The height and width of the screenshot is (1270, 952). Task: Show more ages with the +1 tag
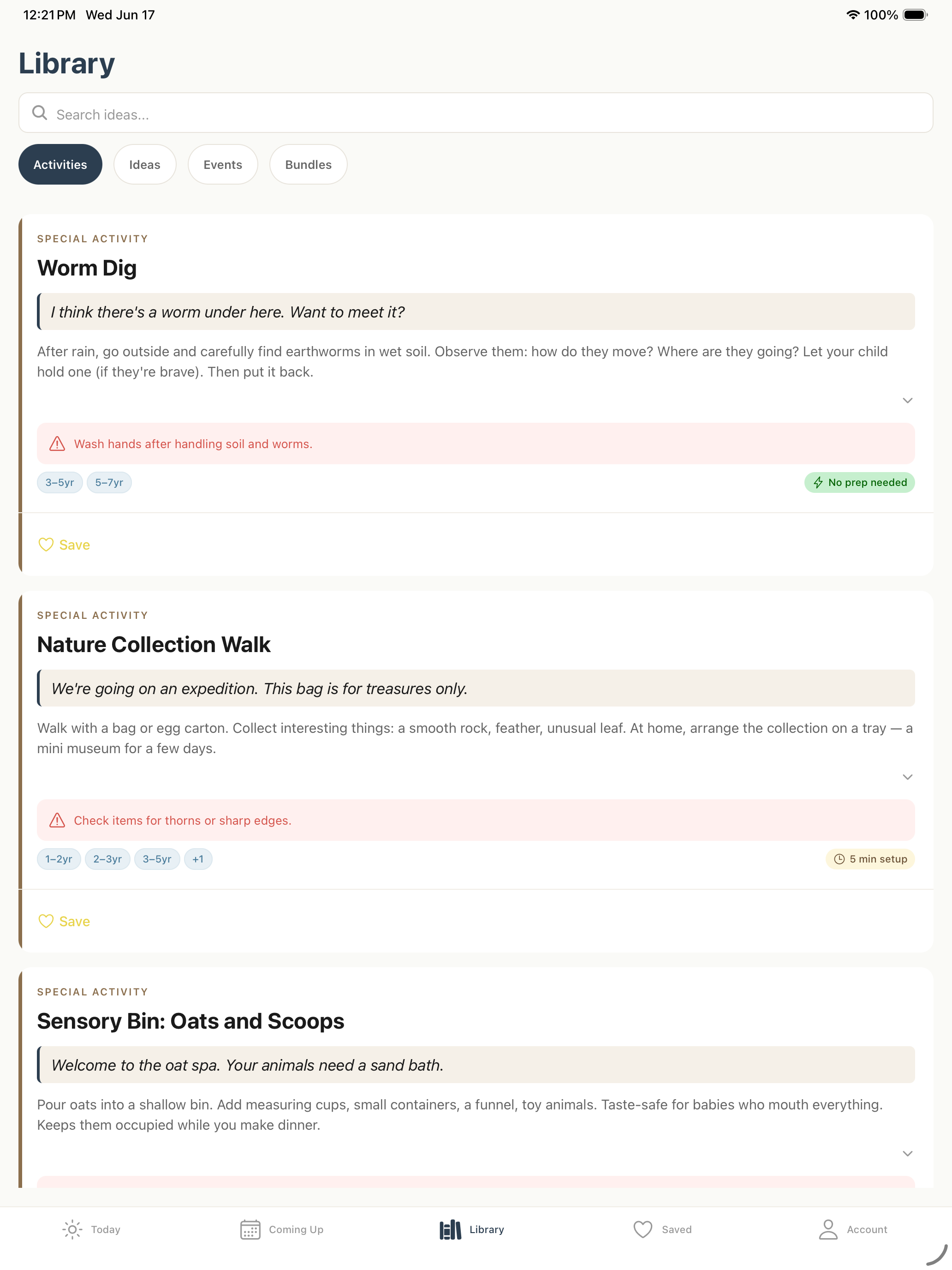point(198,859)
